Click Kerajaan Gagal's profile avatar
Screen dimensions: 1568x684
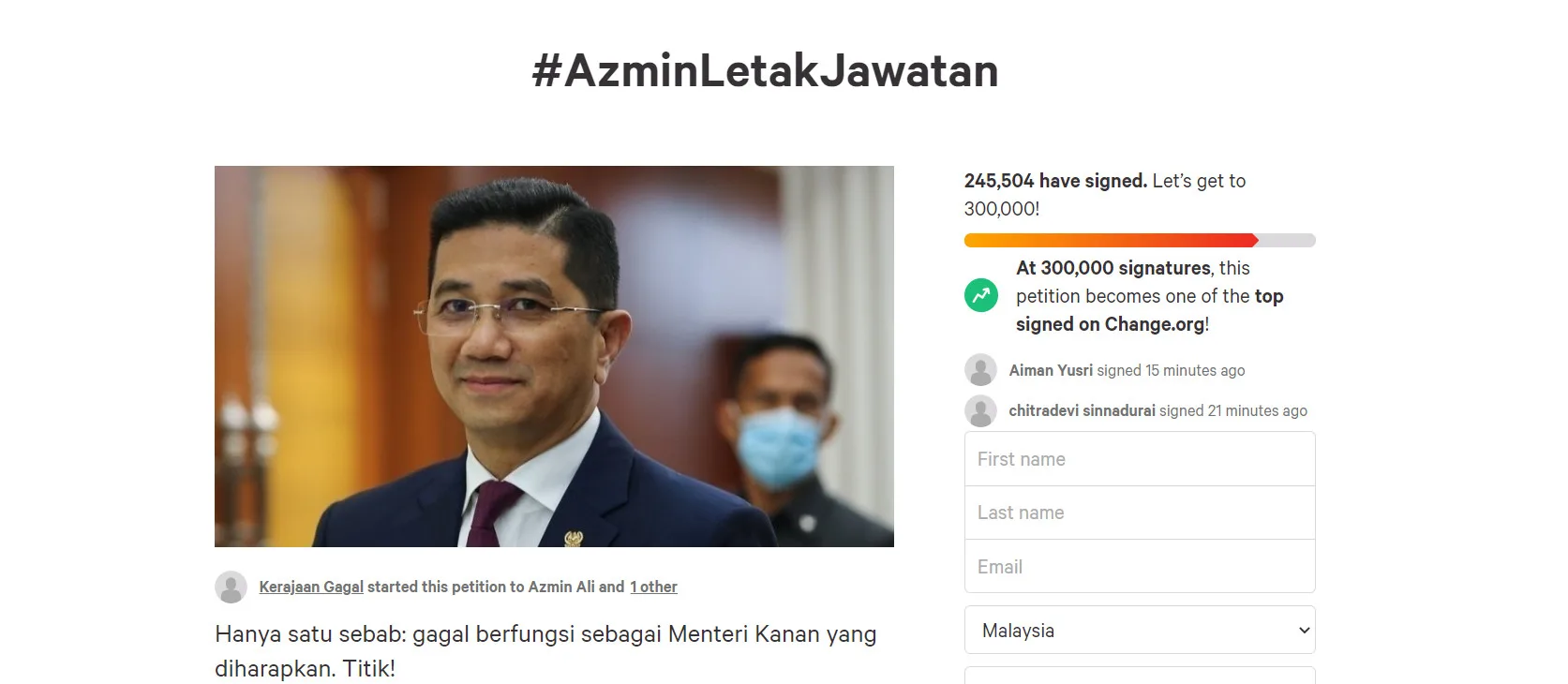coord(231,587)
